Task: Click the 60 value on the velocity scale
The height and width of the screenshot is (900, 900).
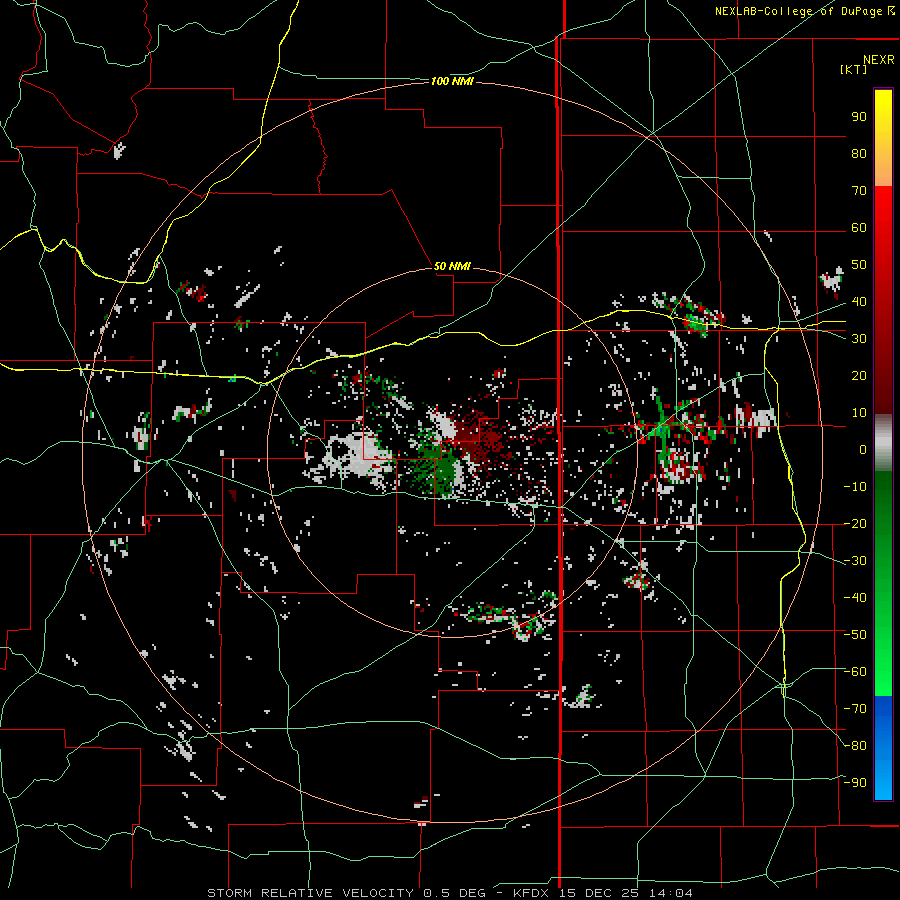Action: [x=859, y=228]
